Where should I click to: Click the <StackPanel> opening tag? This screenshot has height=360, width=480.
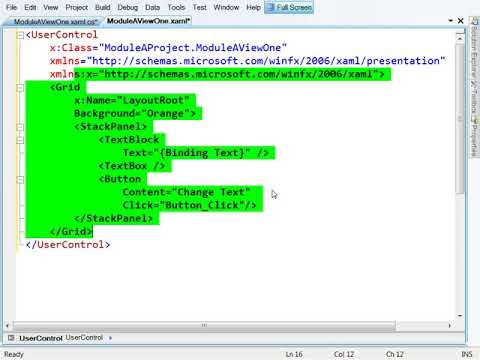[x=110, y=127]
